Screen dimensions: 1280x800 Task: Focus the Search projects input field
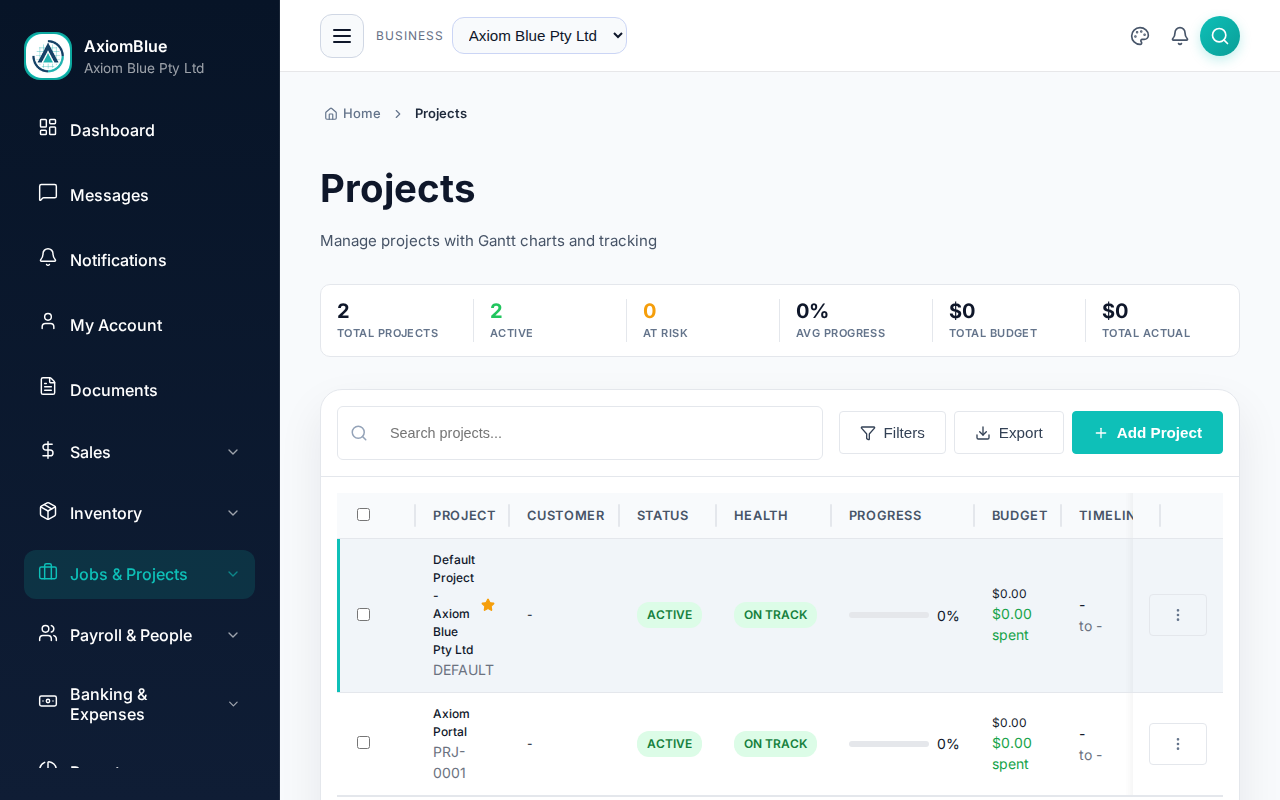580,433
